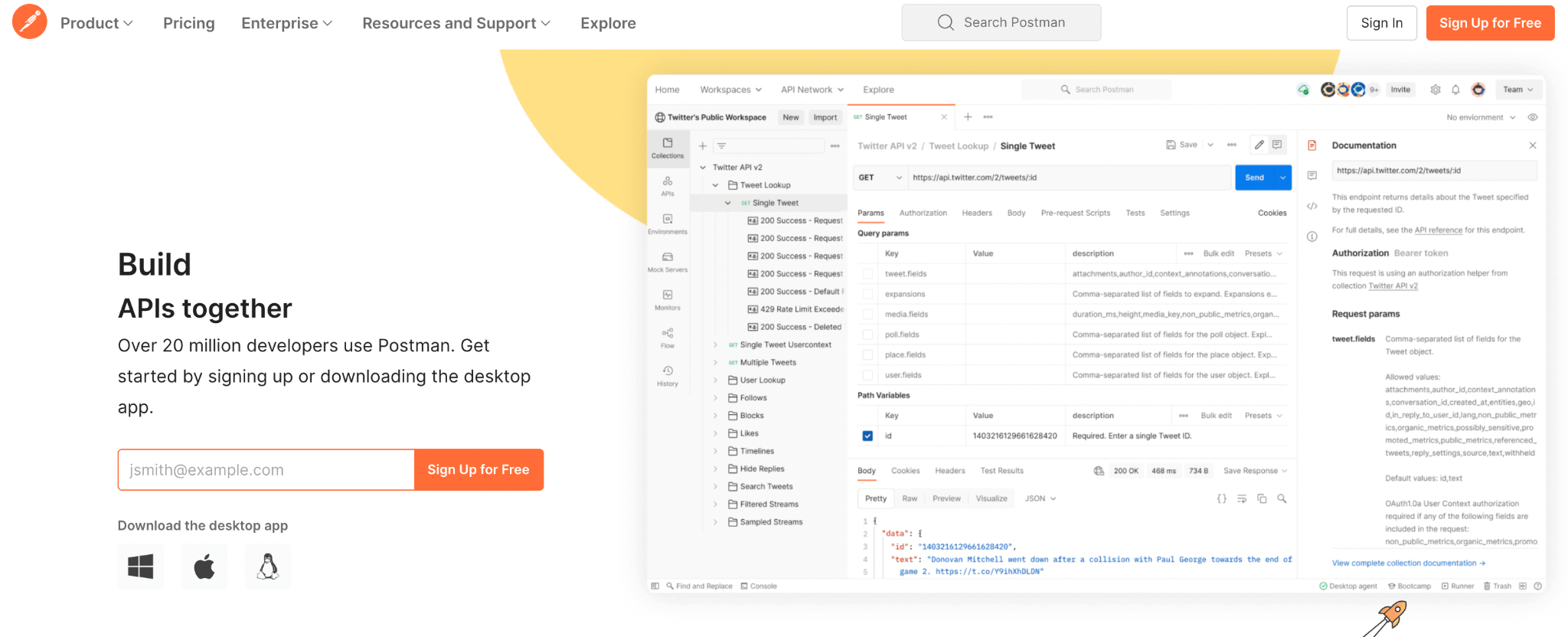This screenshot has width=1568, height=637.
Task: Click the Invite button in app header
Action: pyautogui.click(x=1400, y=90)
